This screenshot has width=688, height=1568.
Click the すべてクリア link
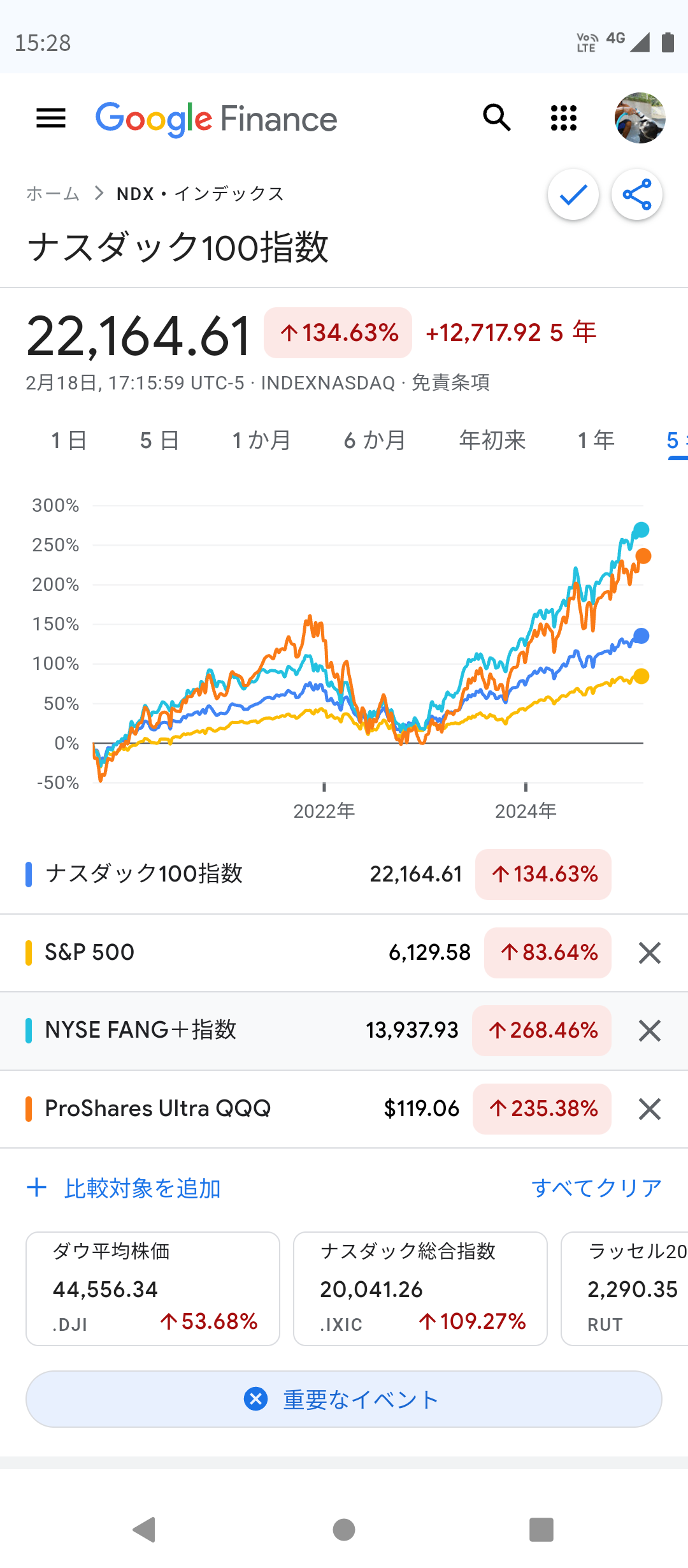pos(596,1187)
